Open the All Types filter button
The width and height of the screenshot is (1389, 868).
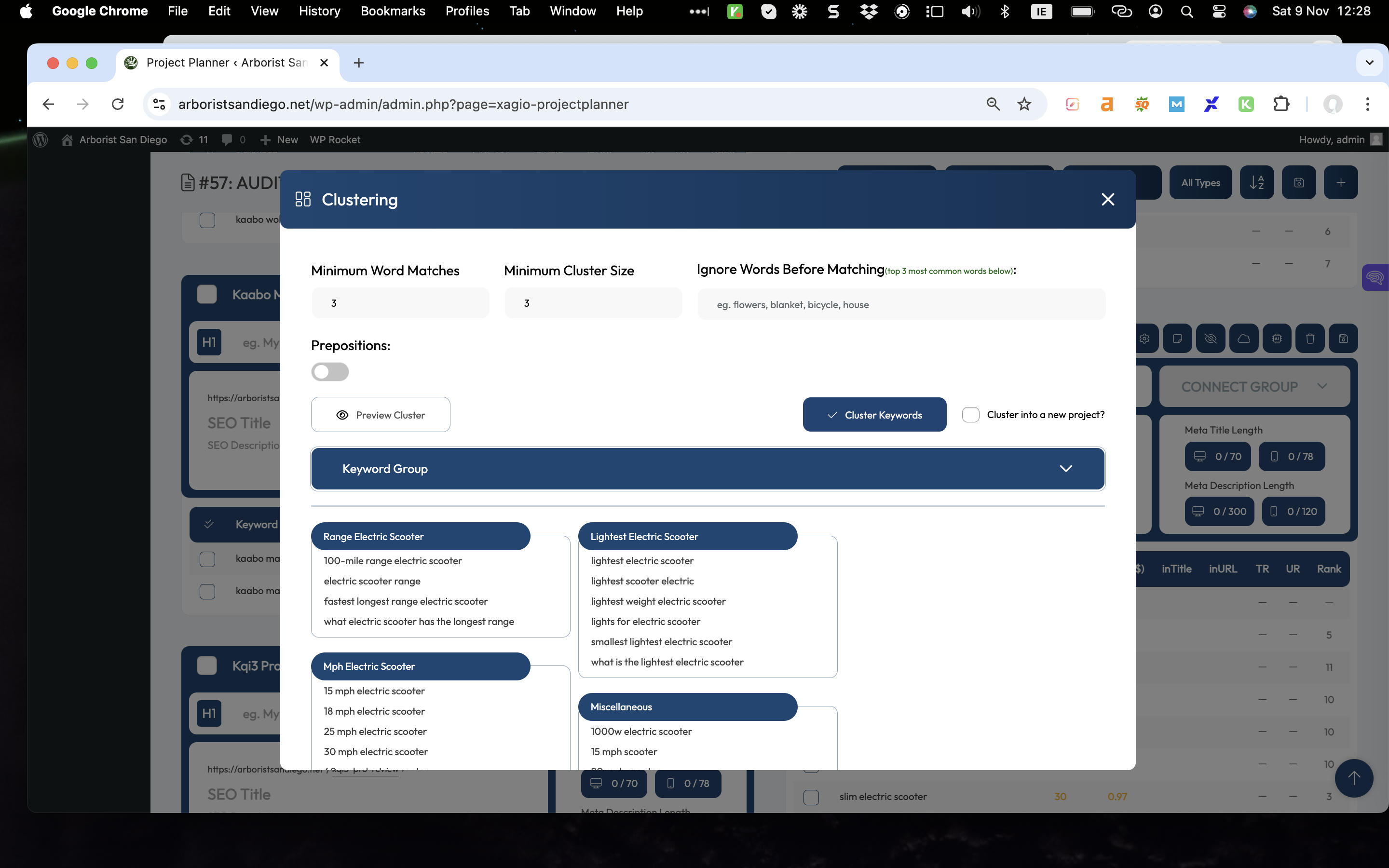[1200, 183]
